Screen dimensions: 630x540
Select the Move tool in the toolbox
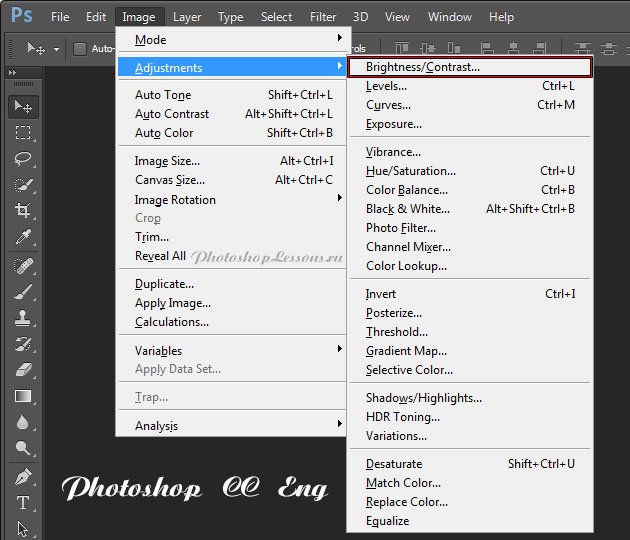(23, 107)
